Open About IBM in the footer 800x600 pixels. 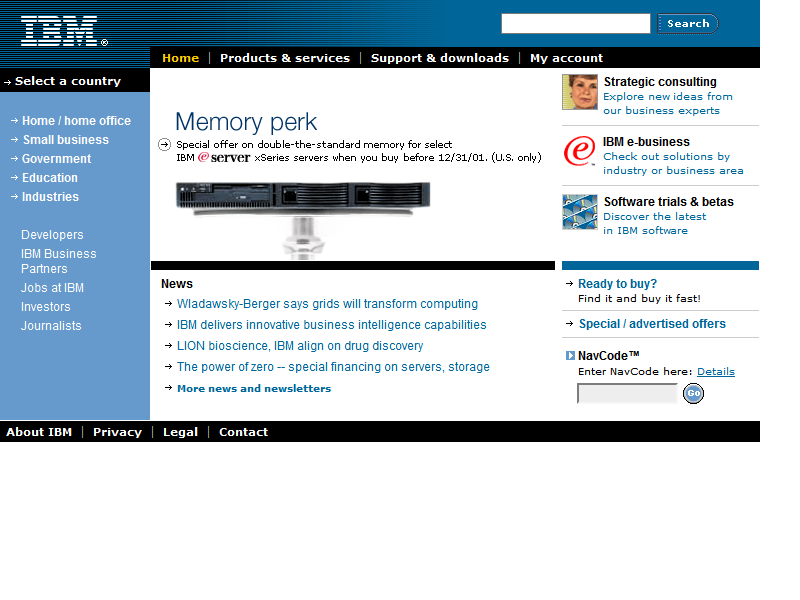[39, 432]
